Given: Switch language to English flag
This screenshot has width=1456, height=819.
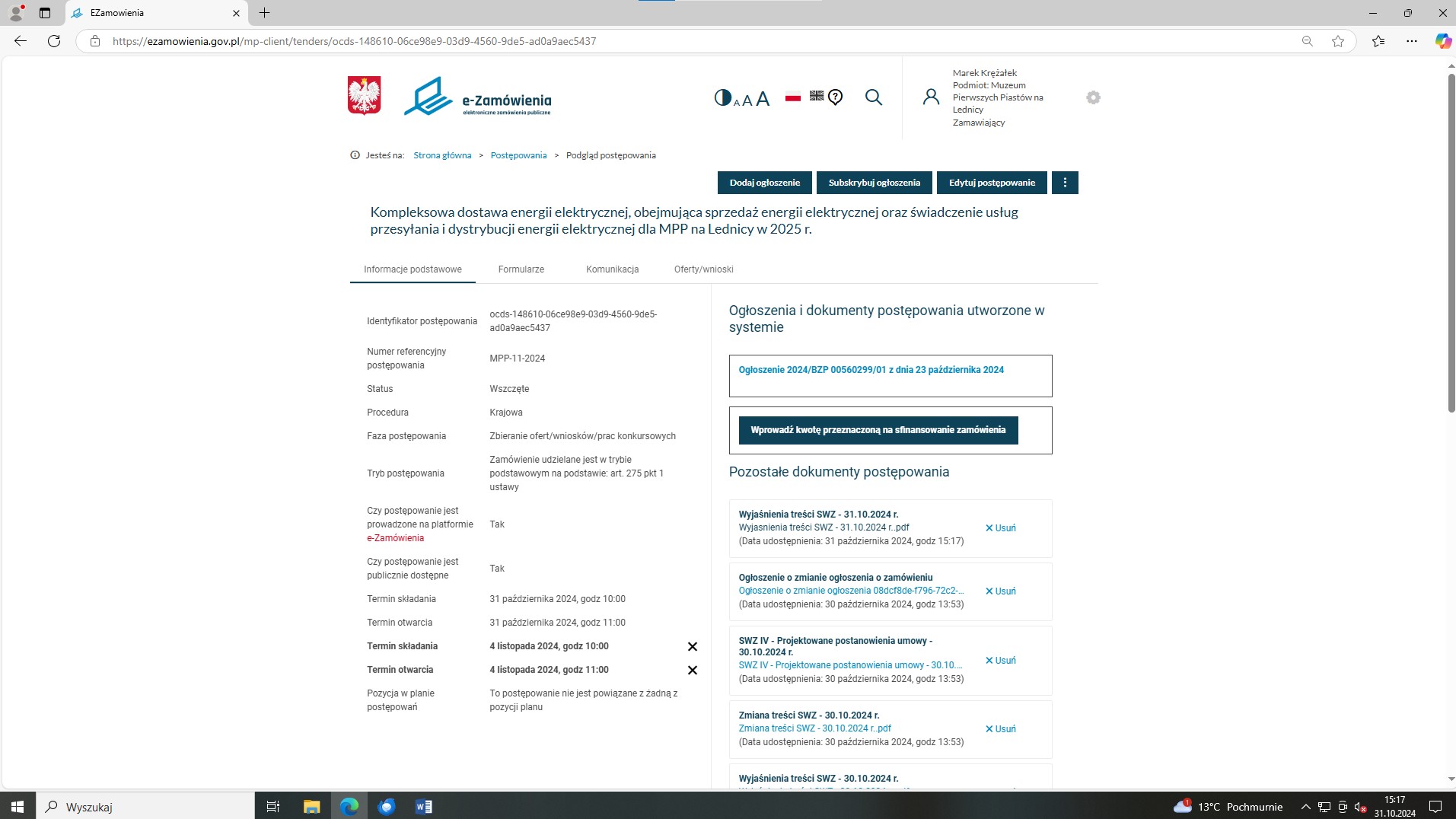Looking at the screenshot, I should [x=816, y=96].
